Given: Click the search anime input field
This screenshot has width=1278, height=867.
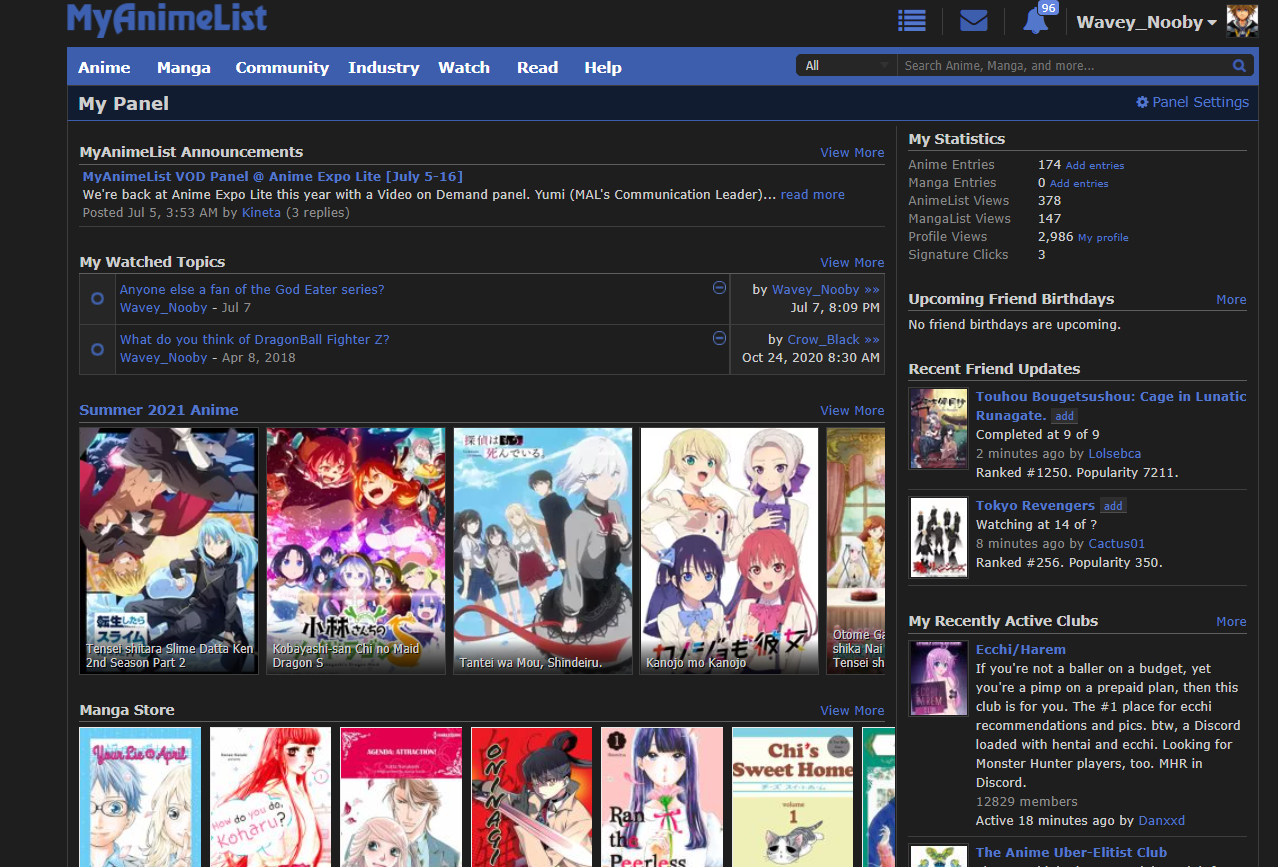Looking at the screenshot, I should tap(1064, 66).
